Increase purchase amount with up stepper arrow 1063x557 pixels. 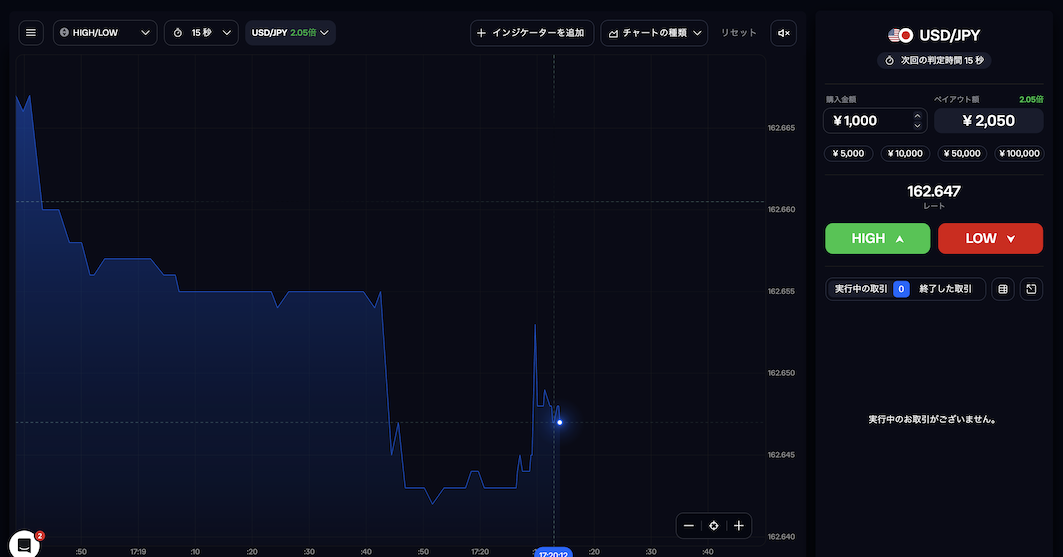click(917, 115)
